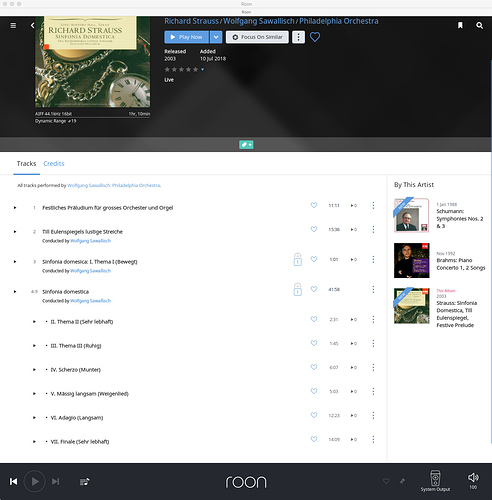
Task: Favorite III. Thema III (Ruhig) track
Action: (314, 343)
